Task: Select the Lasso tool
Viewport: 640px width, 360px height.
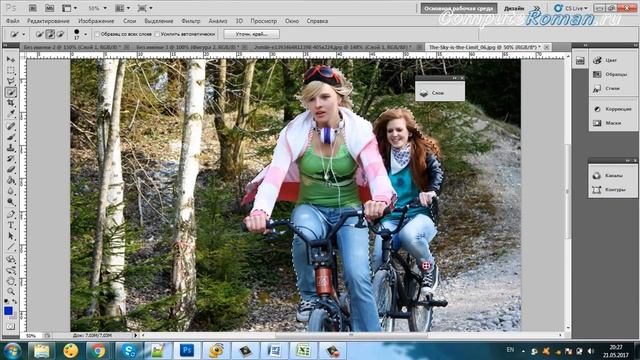Action: (11, 81)
